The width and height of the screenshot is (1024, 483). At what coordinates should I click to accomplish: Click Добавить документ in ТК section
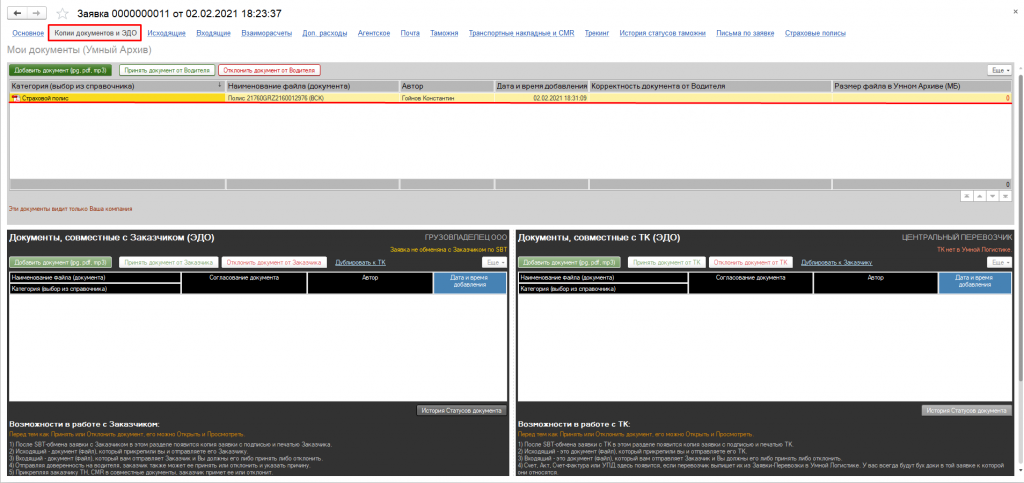click(570, 262)
